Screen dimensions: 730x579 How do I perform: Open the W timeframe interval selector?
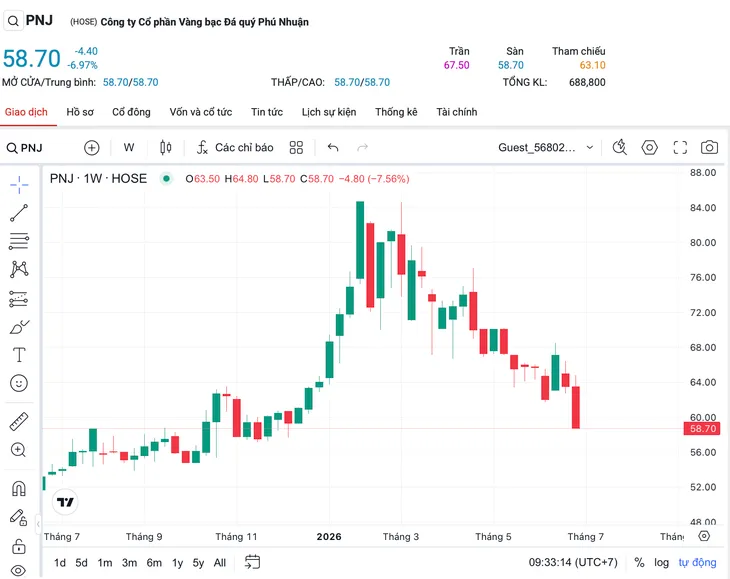click(129, 148)
